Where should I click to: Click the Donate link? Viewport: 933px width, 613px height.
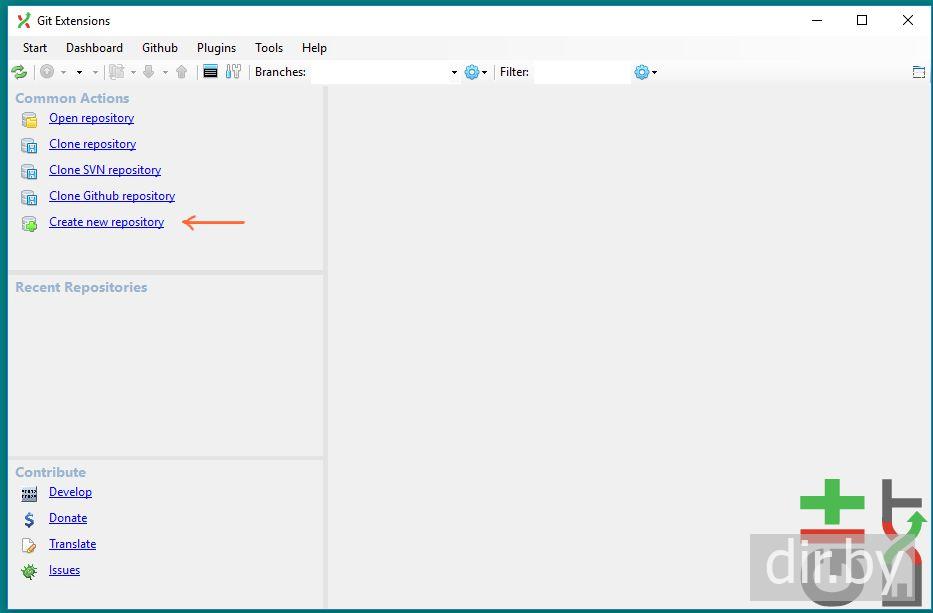68,518
